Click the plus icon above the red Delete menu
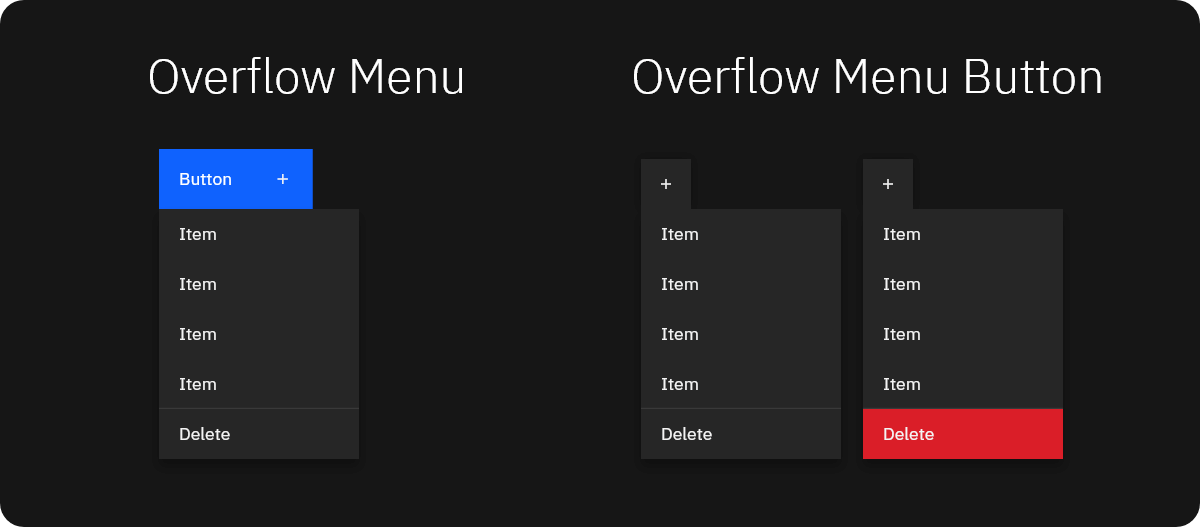This screenshot has width=1200, height=527. click(888, 184)
